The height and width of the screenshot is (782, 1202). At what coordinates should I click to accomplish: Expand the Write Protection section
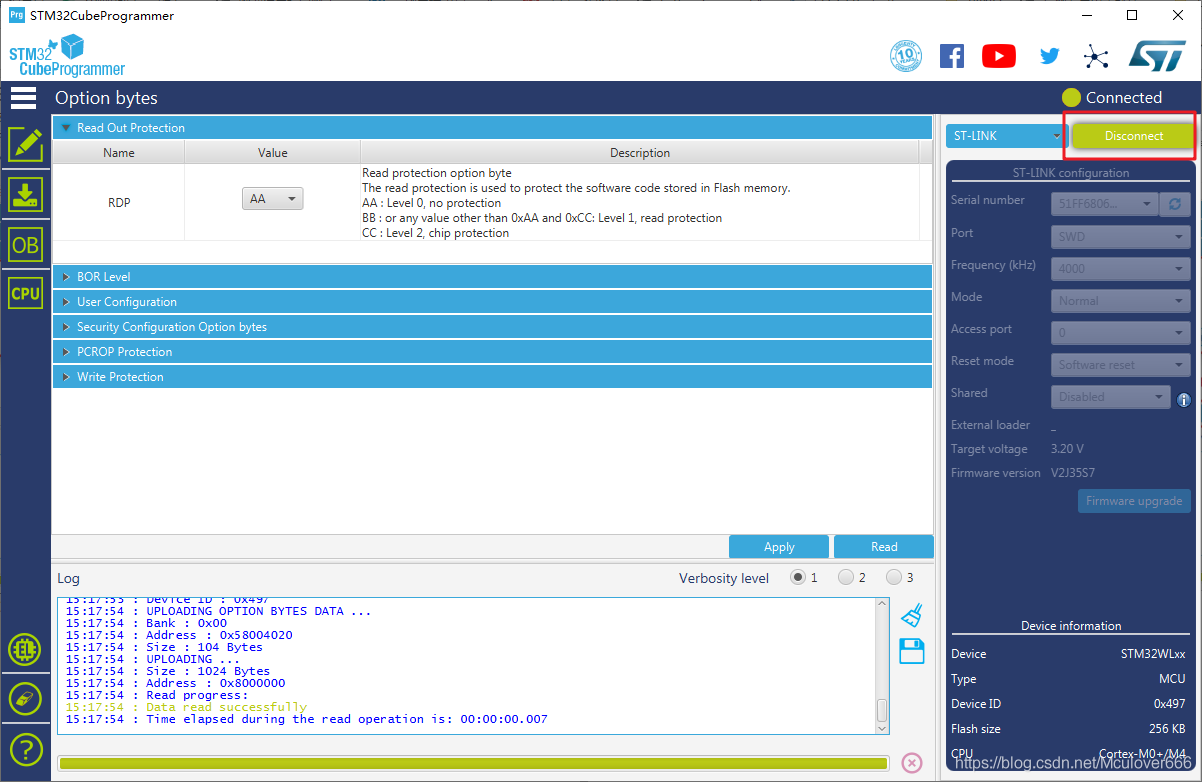[x=492, y=377]
